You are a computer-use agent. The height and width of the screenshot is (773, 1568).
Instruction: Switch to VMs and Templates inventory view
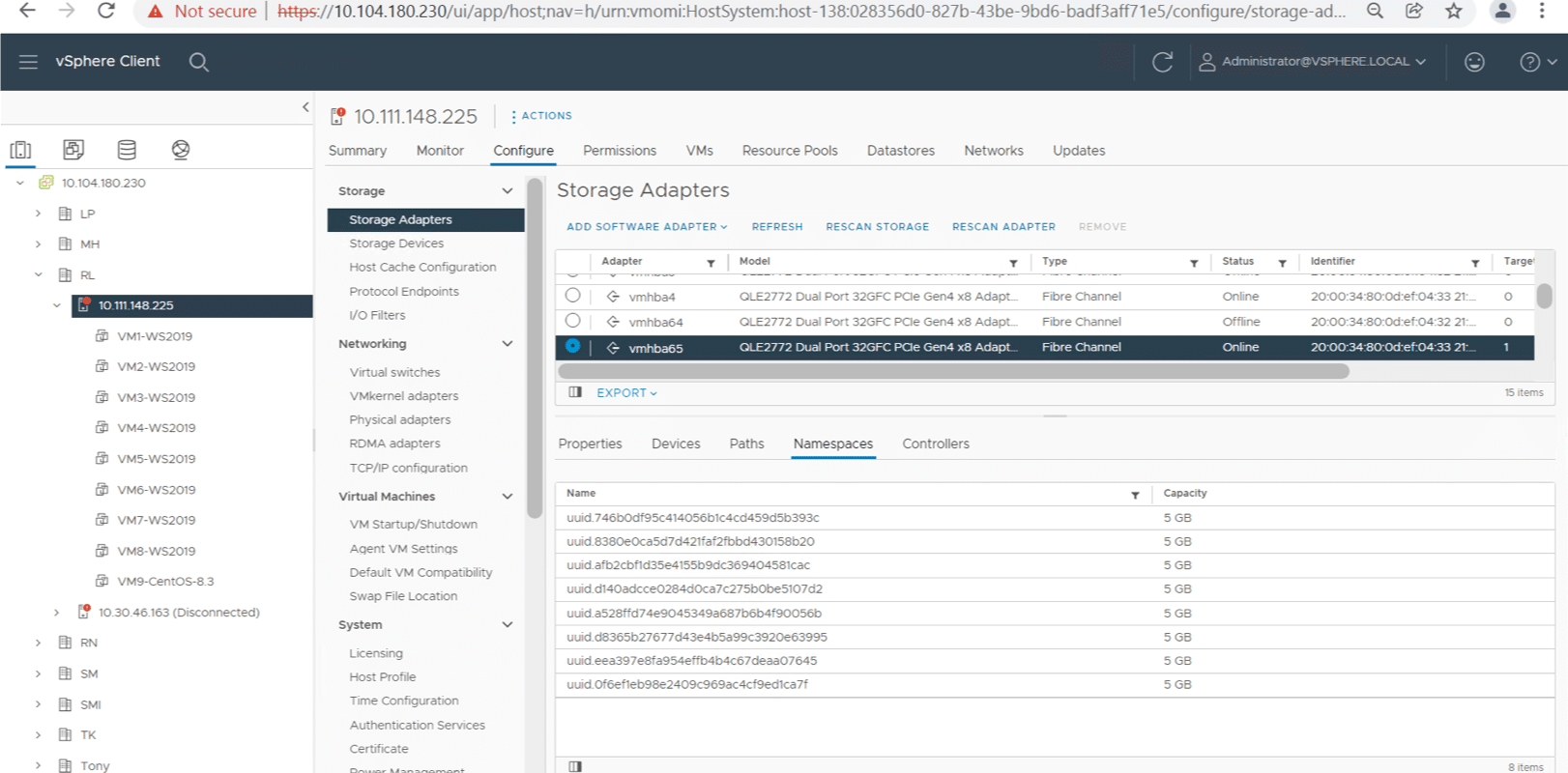coord(73,150)
